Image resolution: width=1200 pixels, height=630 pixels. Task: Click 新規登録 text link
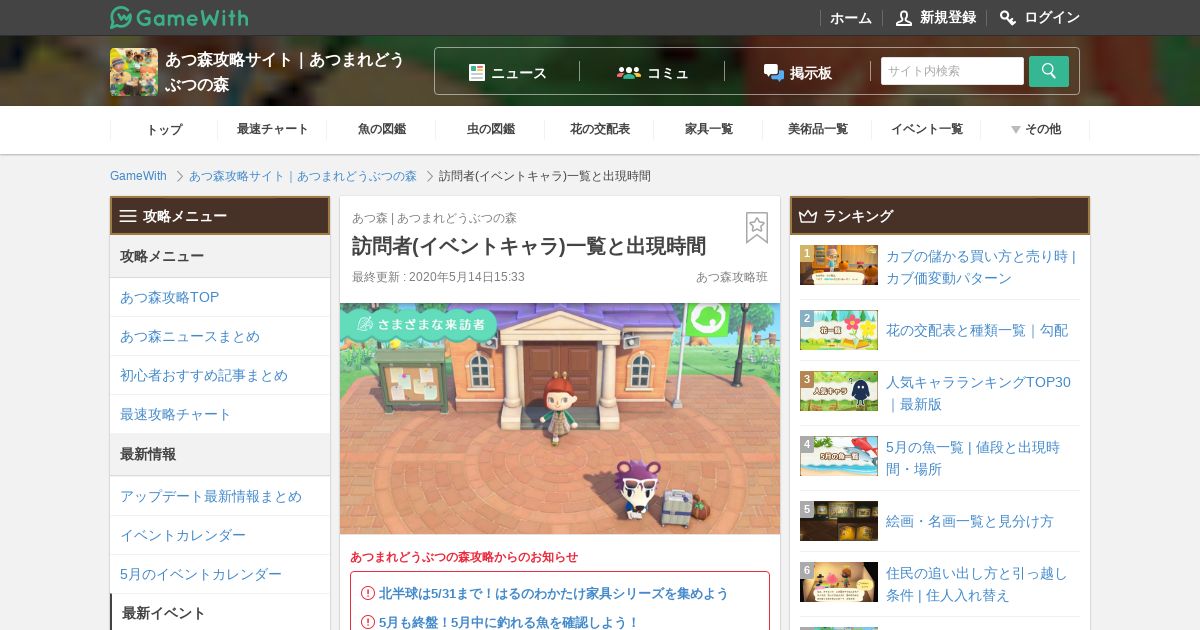coord(948,17)
